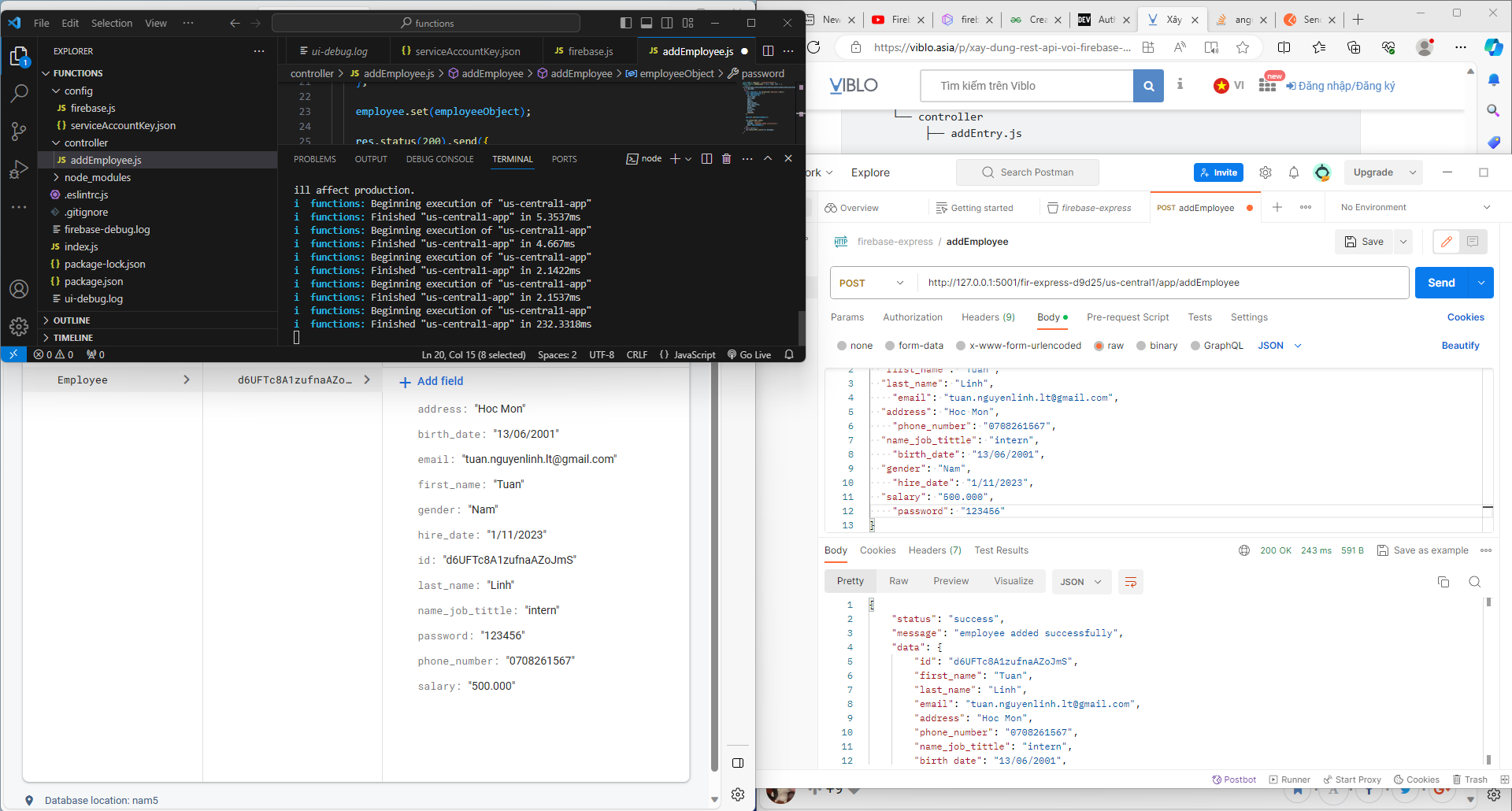Open the Headers (9) request tab
1512x811 pixels.
988,317
